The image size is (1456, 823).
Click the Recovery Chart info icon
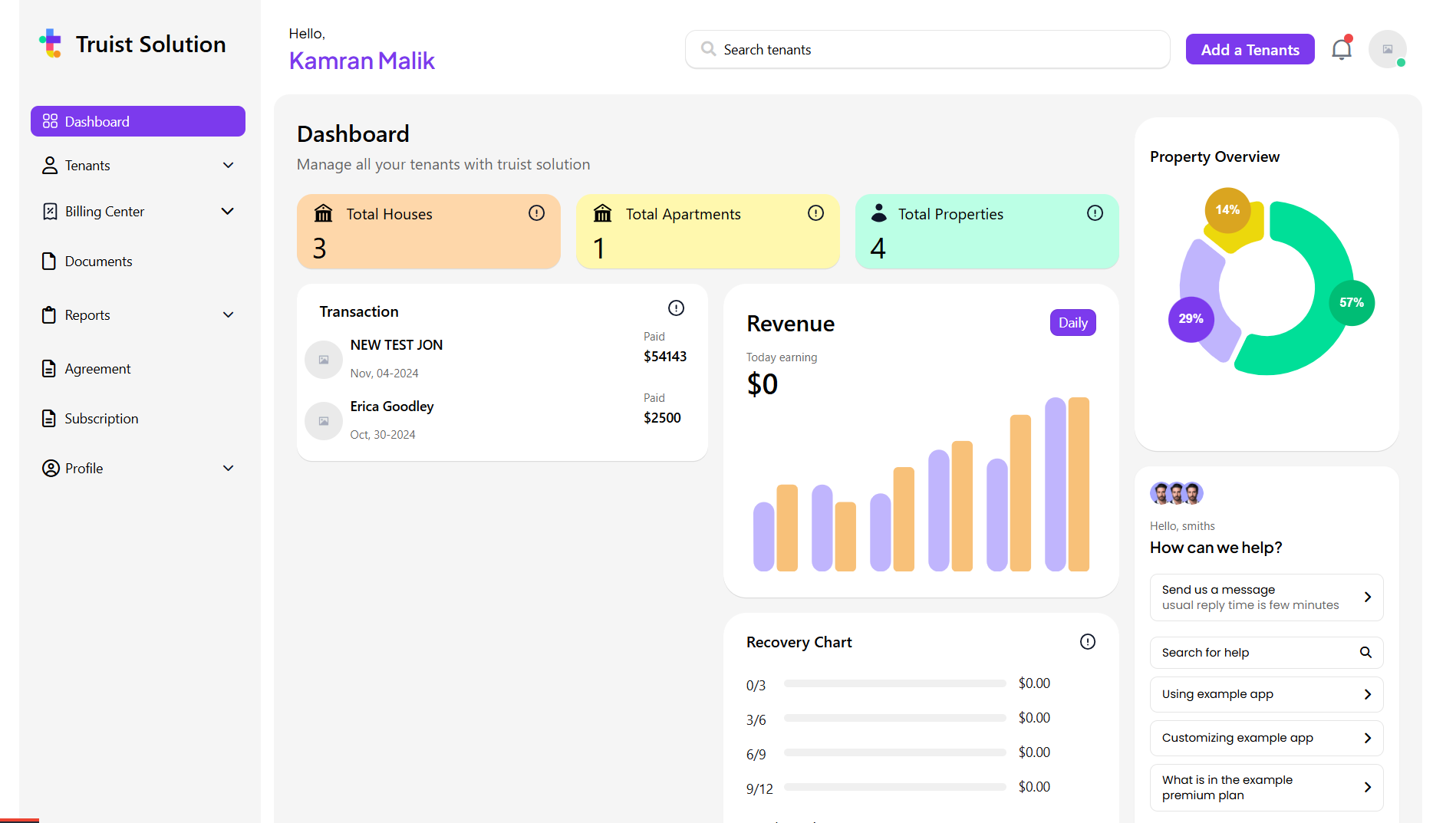click(1087, 642)
